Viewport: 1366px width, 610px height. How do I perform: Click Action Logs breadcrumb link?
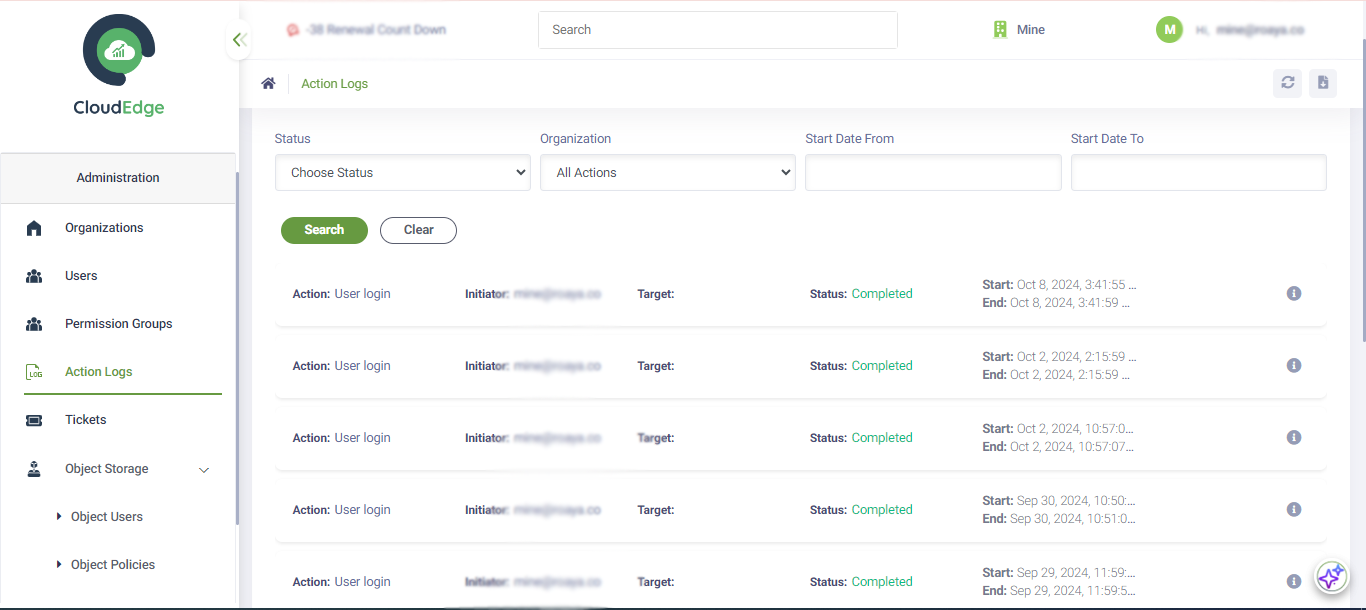click(335, 84)
